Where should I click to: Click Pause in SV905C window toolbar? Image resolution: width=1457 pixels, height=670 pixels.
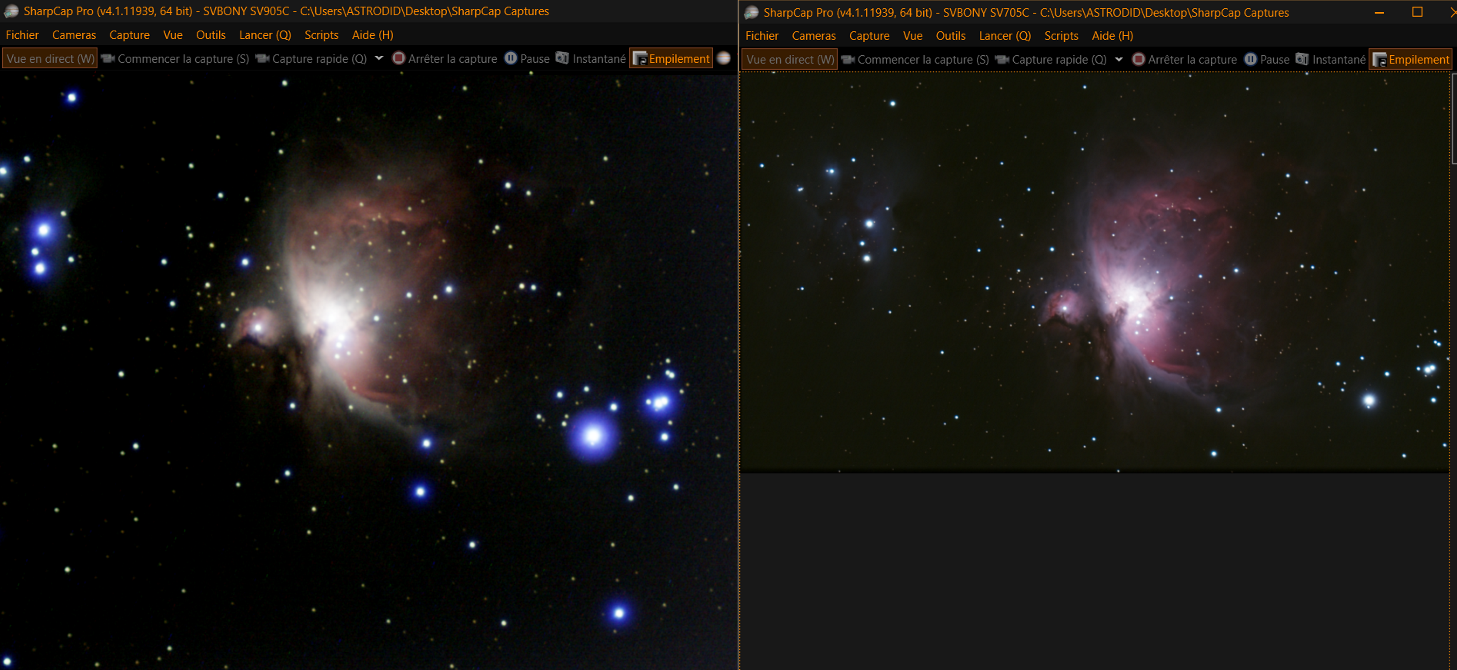527,59
